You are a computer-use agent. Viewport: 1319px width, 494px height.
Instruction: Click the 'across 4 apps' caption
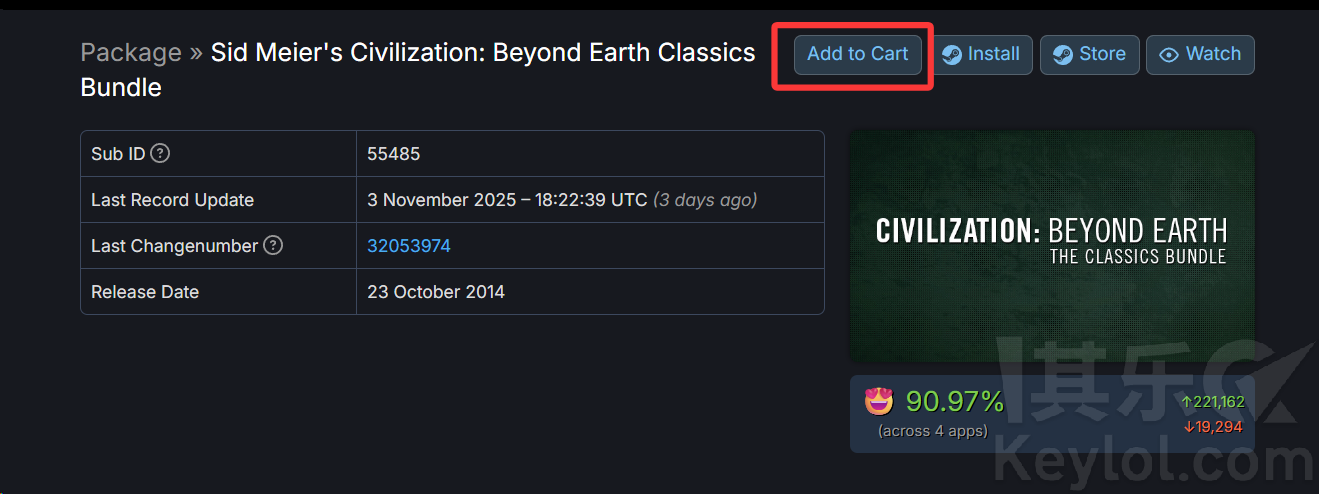(x=932, y=431)
